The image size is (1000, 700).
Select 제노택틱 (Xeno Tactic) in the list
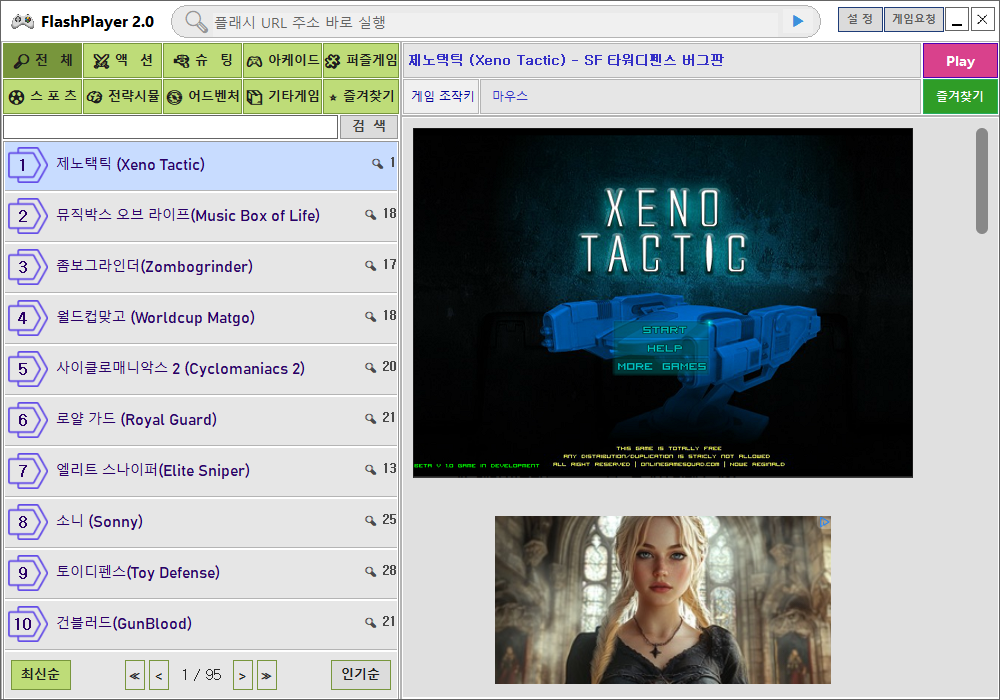click(x=201, y=166)
